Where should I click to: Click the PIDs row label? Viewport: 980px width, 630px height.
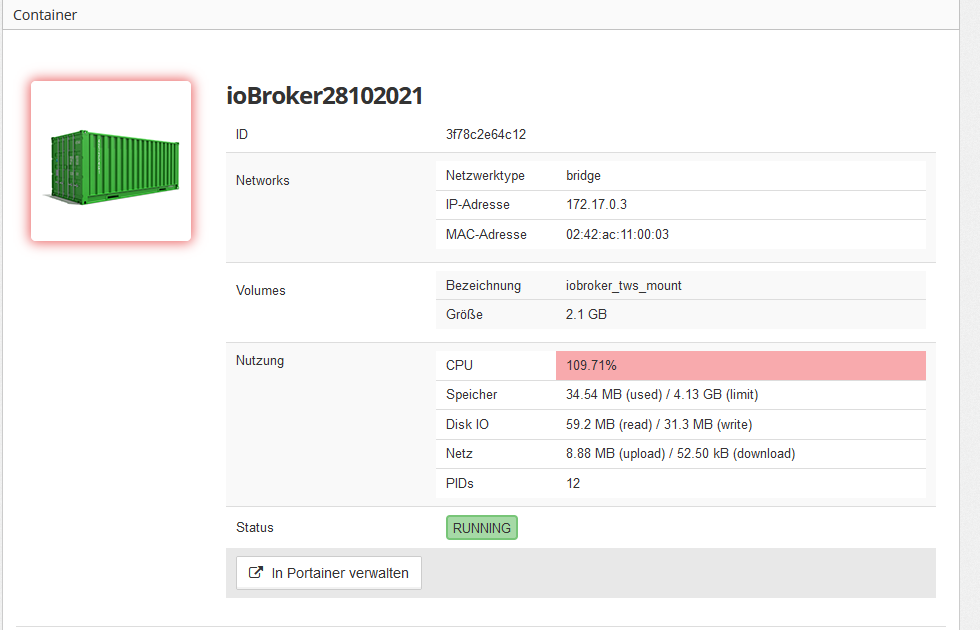click(459, 483)
